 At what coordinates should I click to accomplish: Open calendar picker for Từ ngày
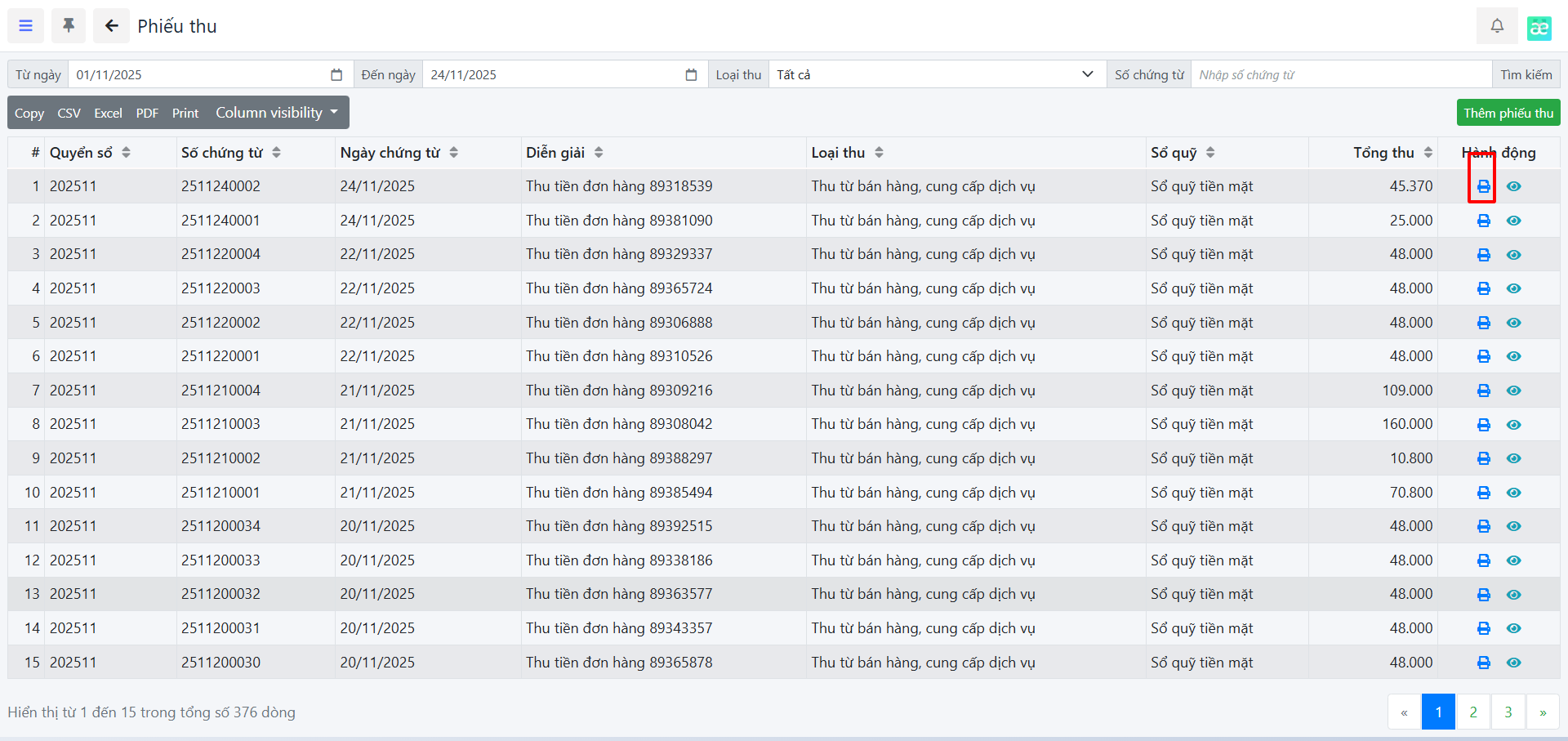pyautogui.click(x=336, y=75)
